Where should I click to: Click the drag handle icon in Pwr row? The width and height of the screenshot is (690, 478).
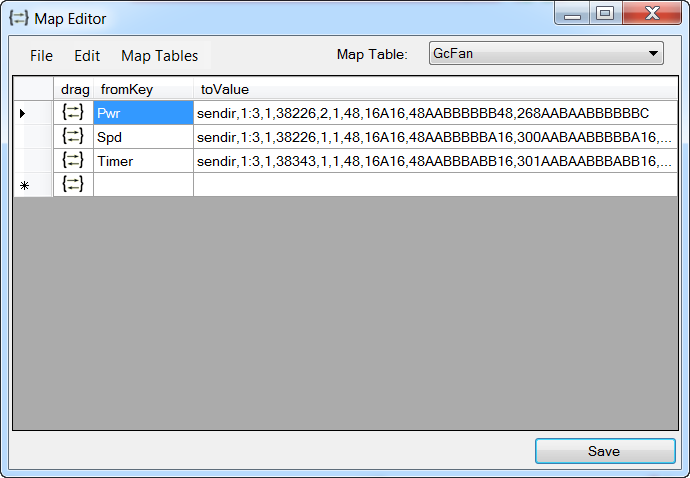[x=73, y=113]
